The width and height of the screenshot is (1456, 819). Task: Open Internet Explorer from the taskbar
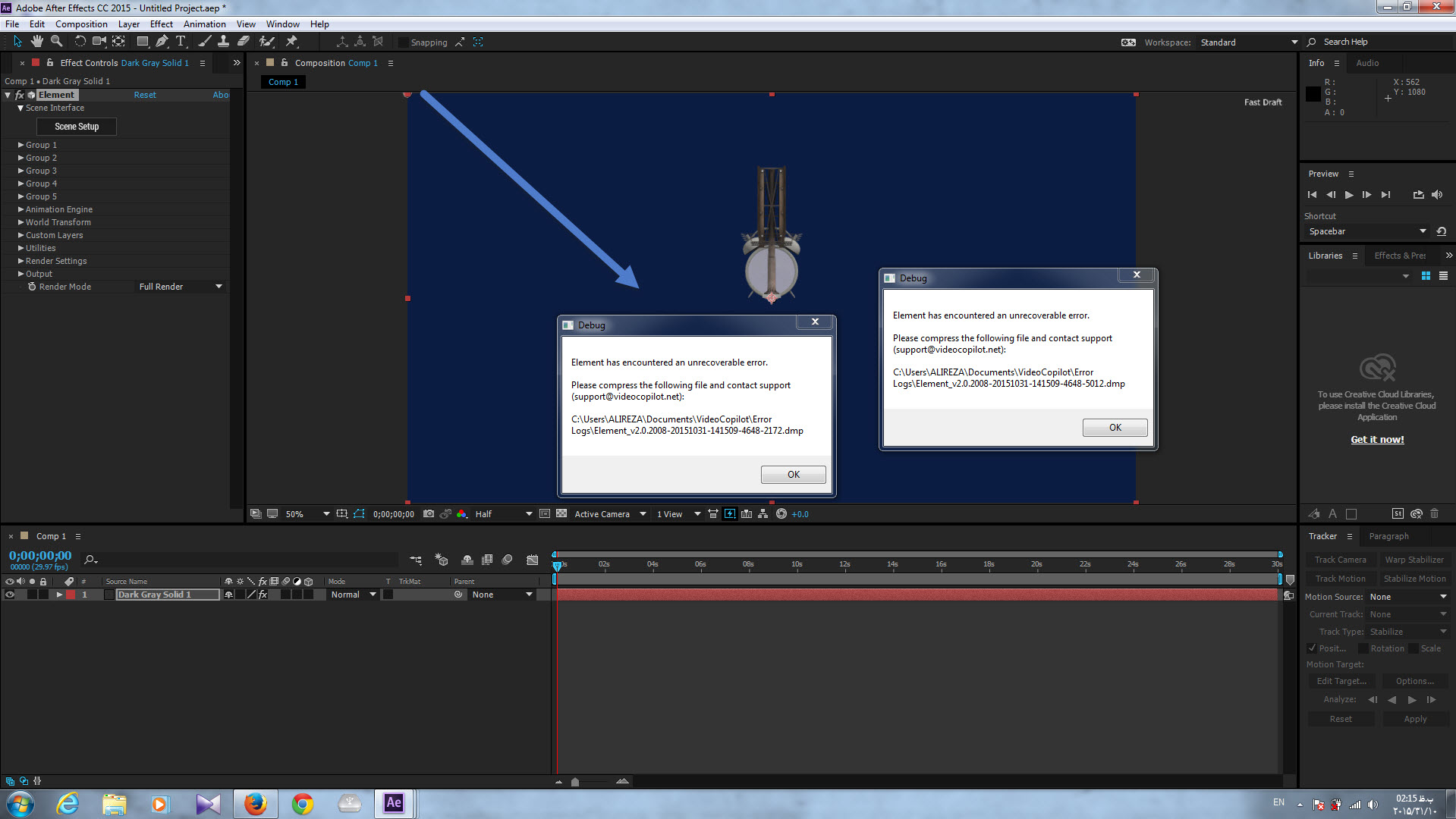click(68, 803)
